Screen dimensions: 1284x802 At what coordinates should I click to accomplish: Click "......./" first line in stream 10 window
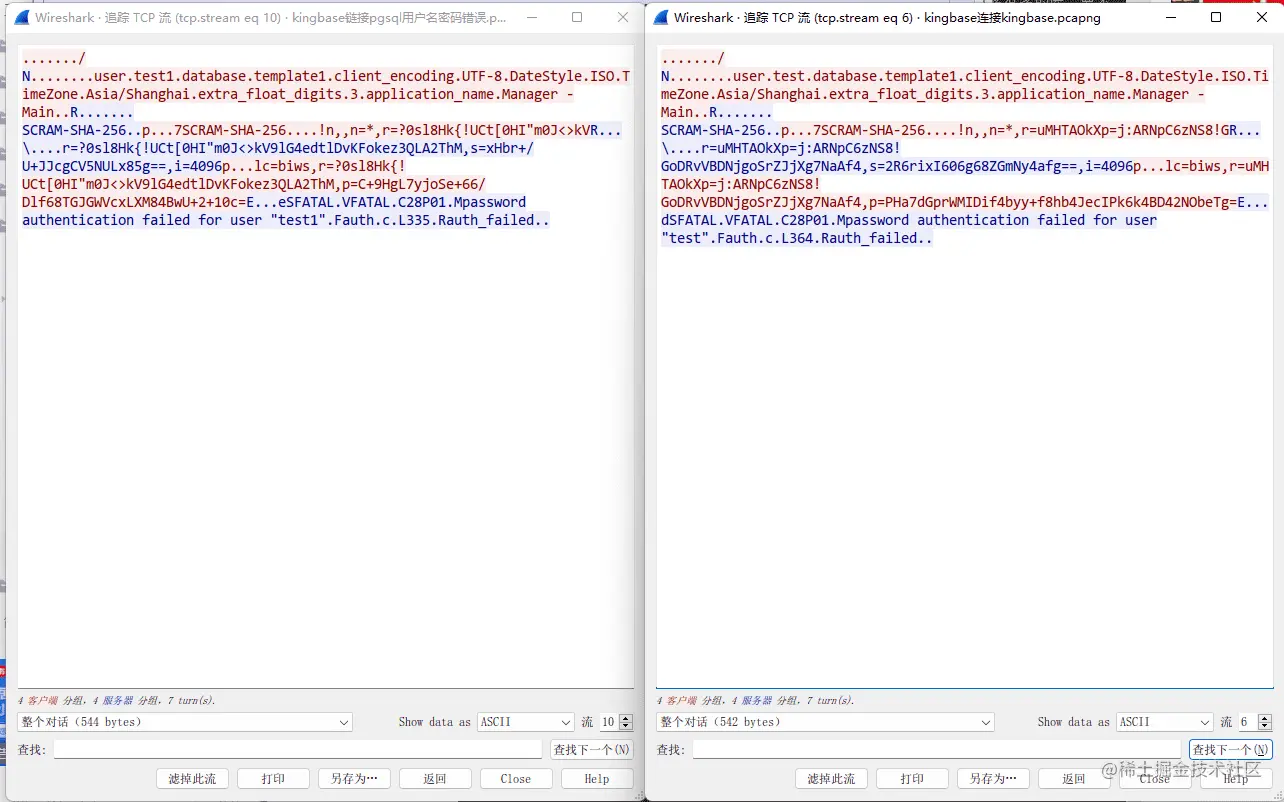[x=54, y=58]
